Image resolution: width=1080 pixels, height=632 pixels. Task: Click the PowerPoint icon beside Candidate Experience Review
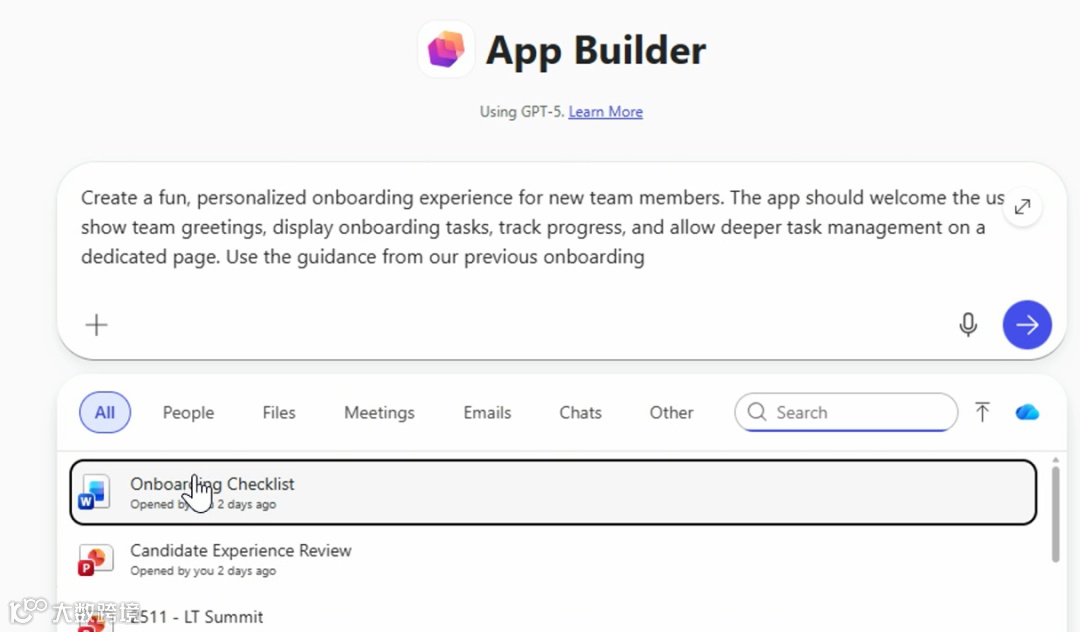[x=94, y=559]
